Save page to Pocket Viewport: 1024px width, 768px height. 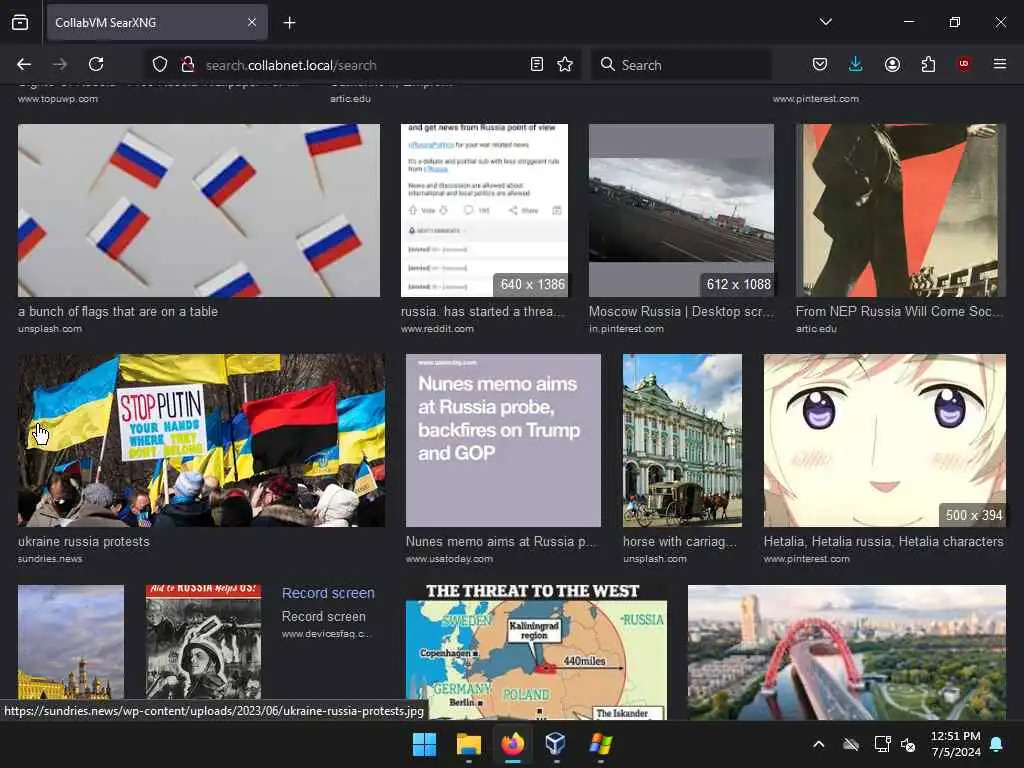coord(820,64)
